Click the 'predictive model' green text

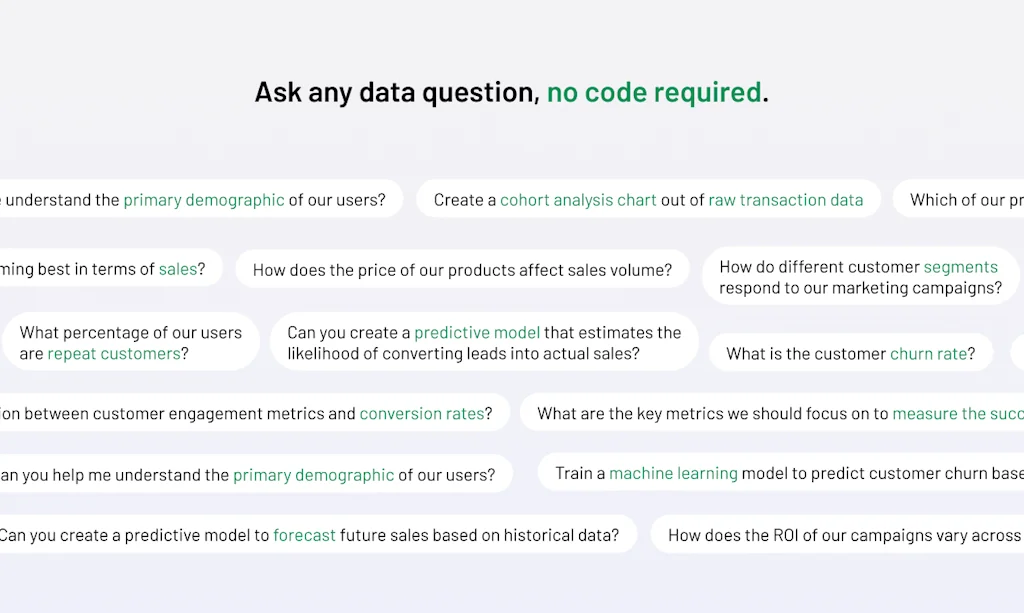pyautogui.click(x=477, y=332)
